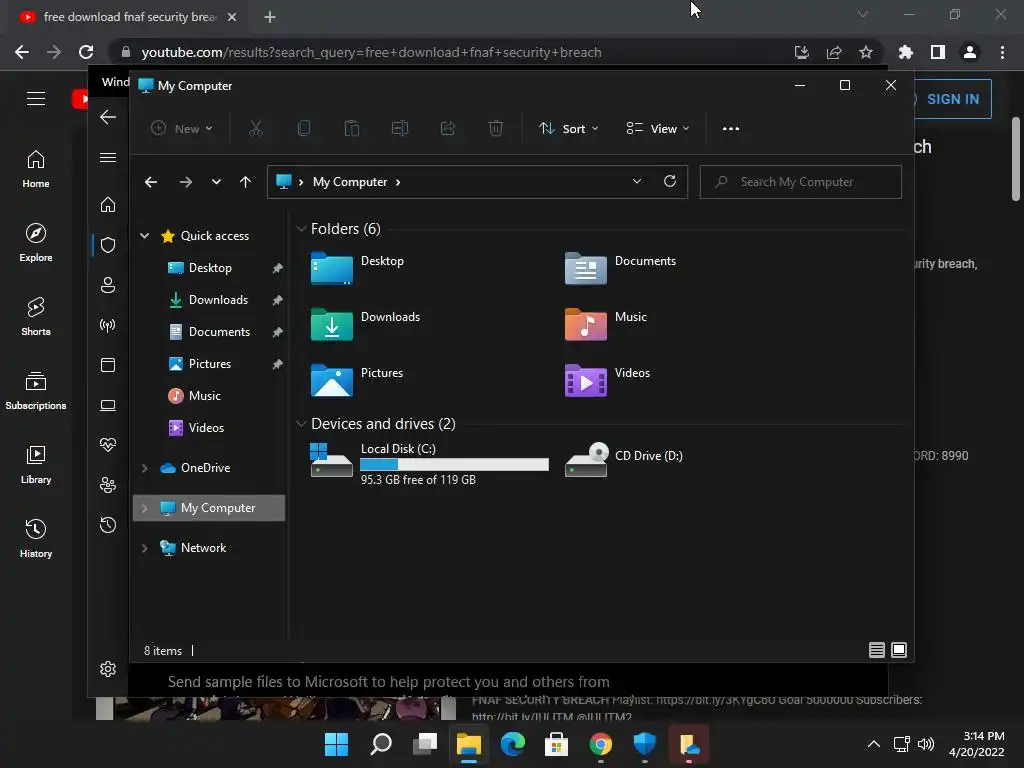Open Family options icon in Windows Security

pyautogui.click(x=108, y=485)
